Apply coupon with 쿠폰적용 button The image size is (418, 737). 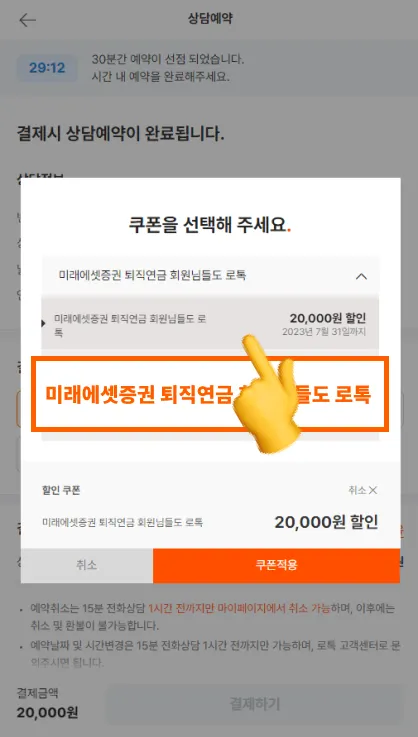click(x=276, y=565)
